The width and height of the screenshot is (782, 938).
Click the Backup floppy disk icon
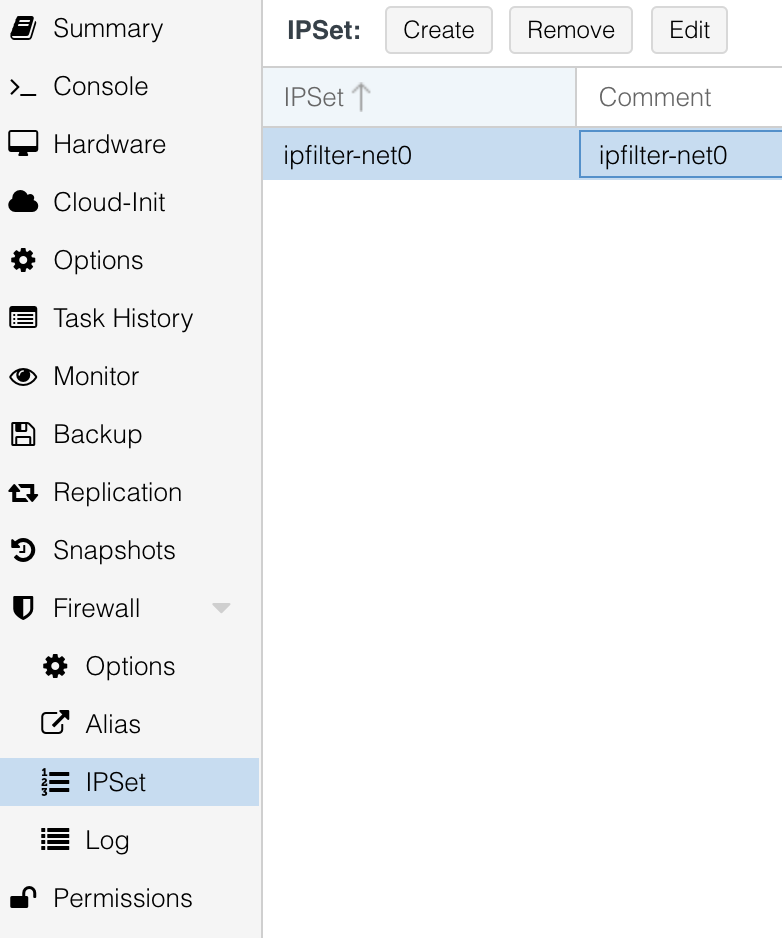(23, 435)
